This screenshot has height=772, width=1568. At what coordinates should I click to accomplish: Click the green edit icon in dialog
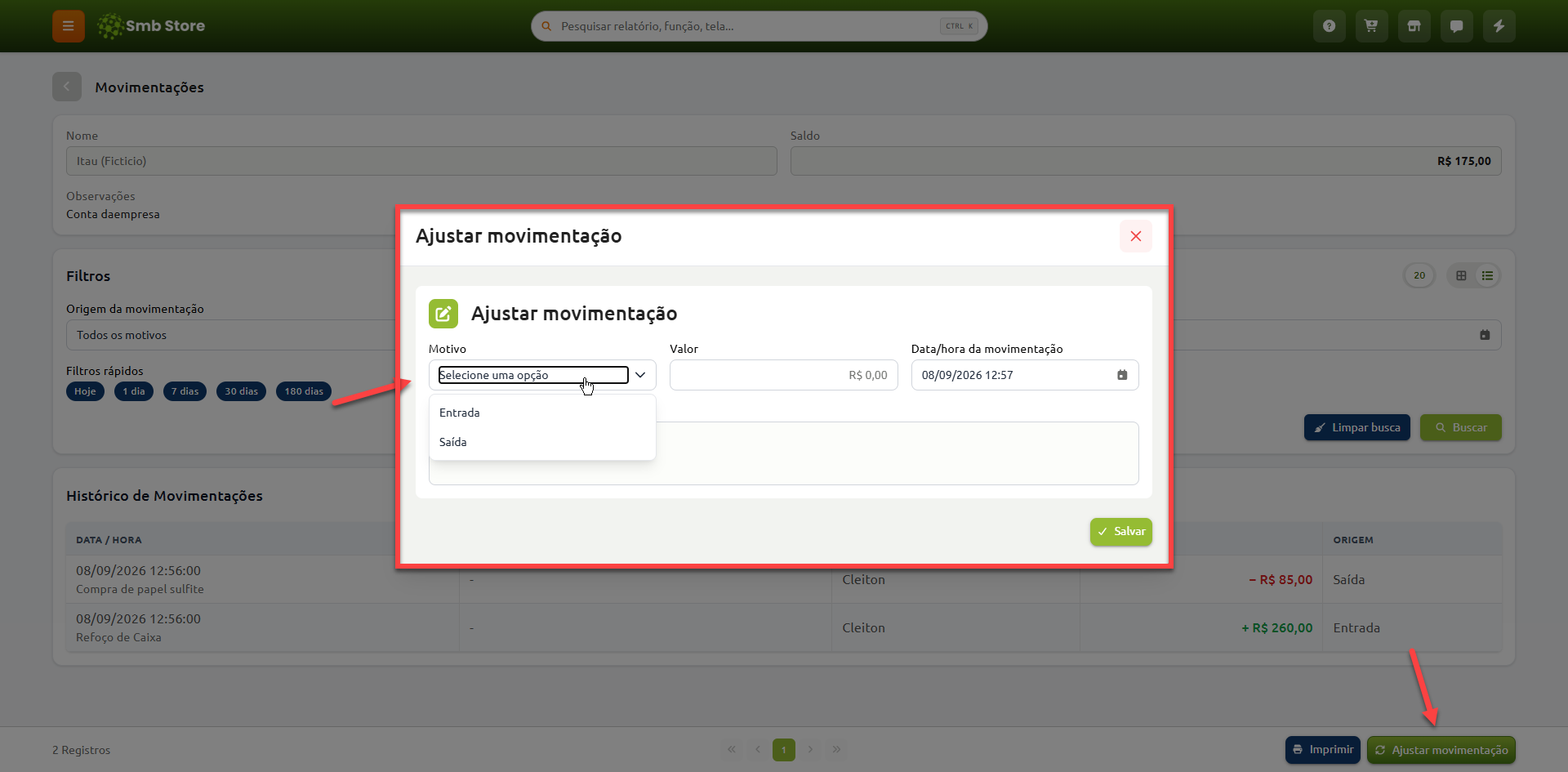(443, 314)
